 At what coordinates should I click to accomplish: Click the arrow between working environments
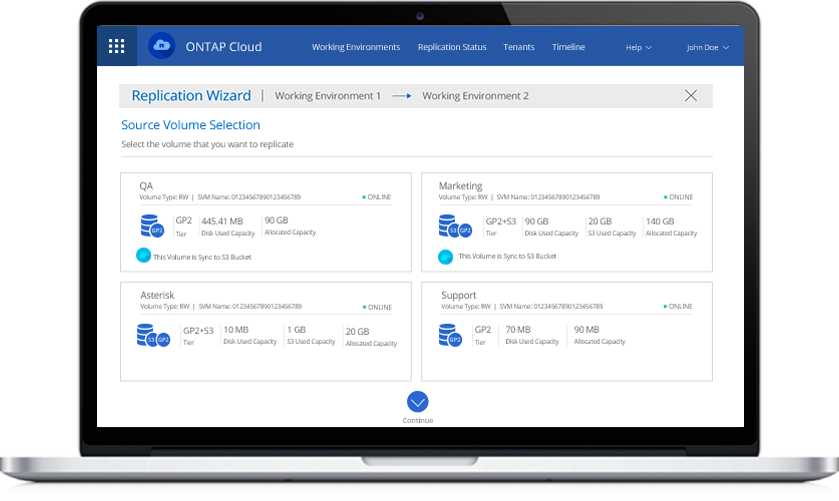pyautogui.click(x=402, y=96)
